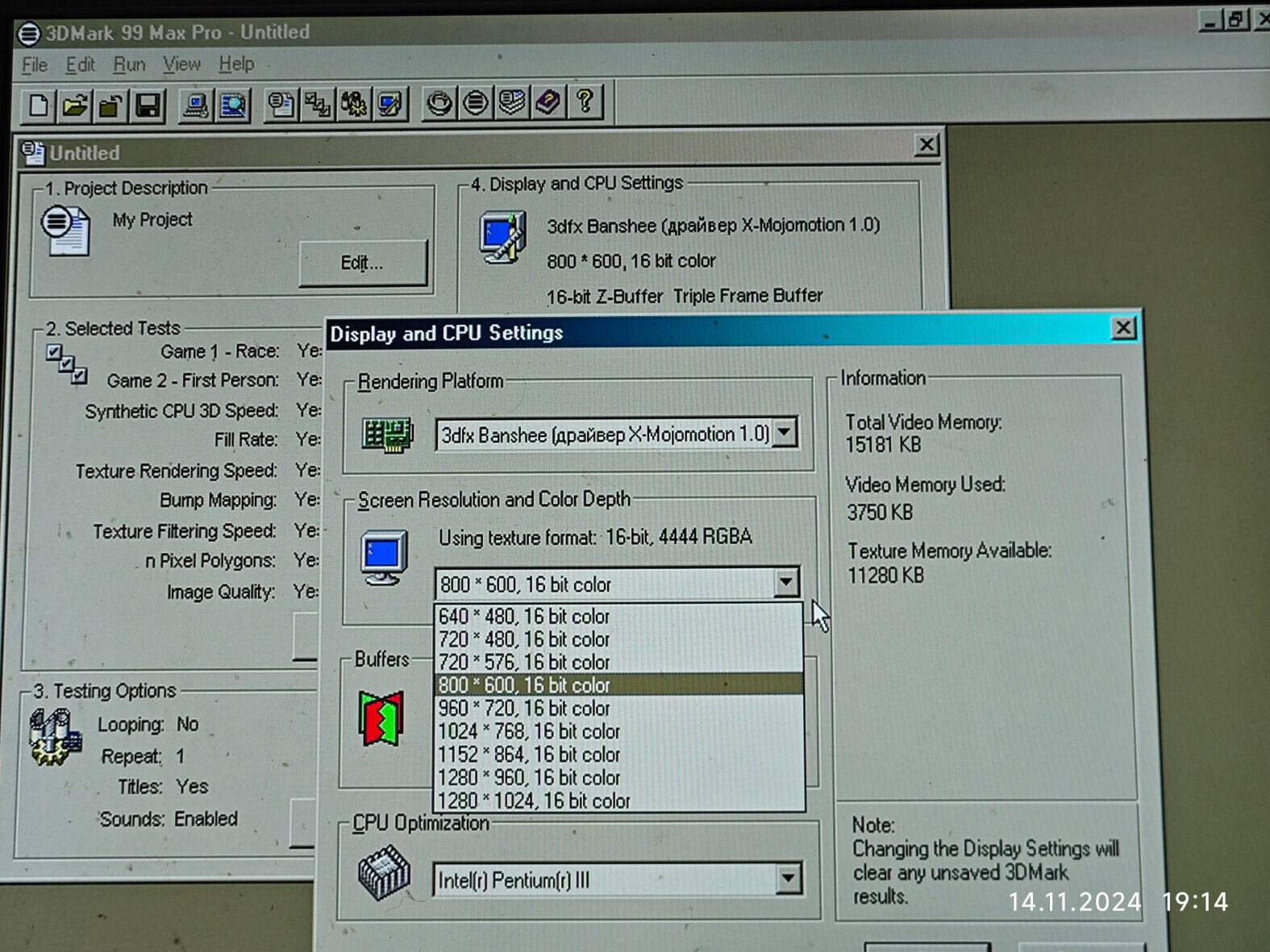Select 640 * 480, 16 bit color
Viewport: 1270px width, 952px height.
[618, 616]
